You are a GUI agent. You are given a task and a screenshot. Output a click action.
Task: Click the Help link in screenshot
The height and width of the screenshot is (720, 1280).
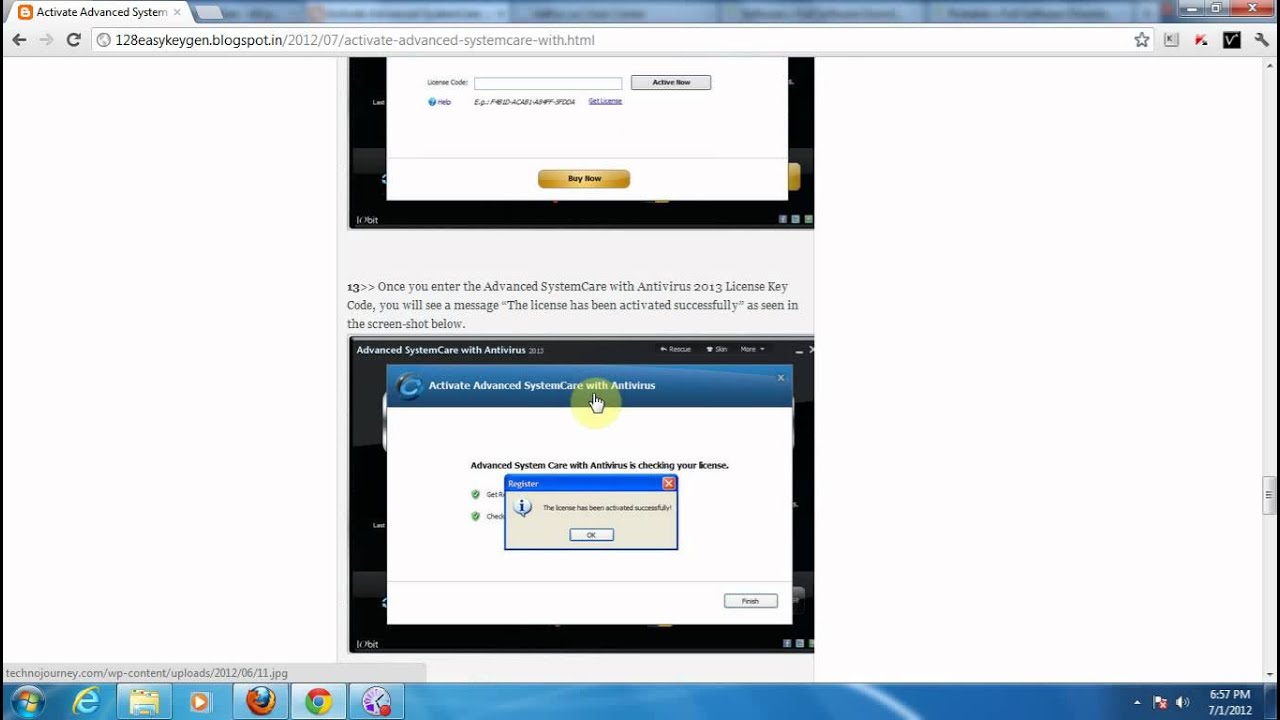tap(440, 102)
